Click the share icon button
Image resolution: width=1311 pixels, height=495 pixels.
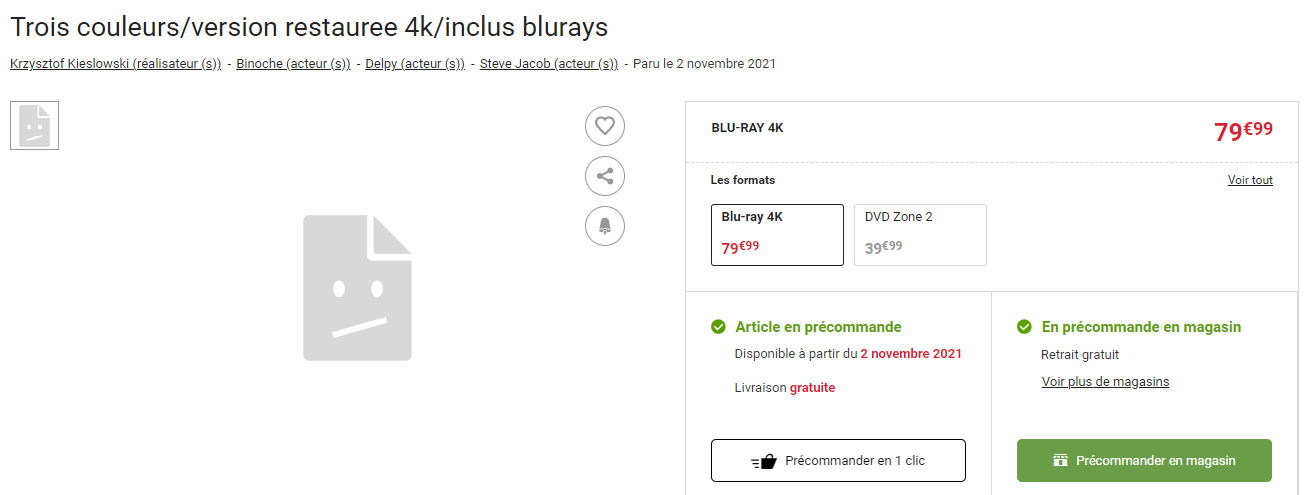[x=605, y=176]
